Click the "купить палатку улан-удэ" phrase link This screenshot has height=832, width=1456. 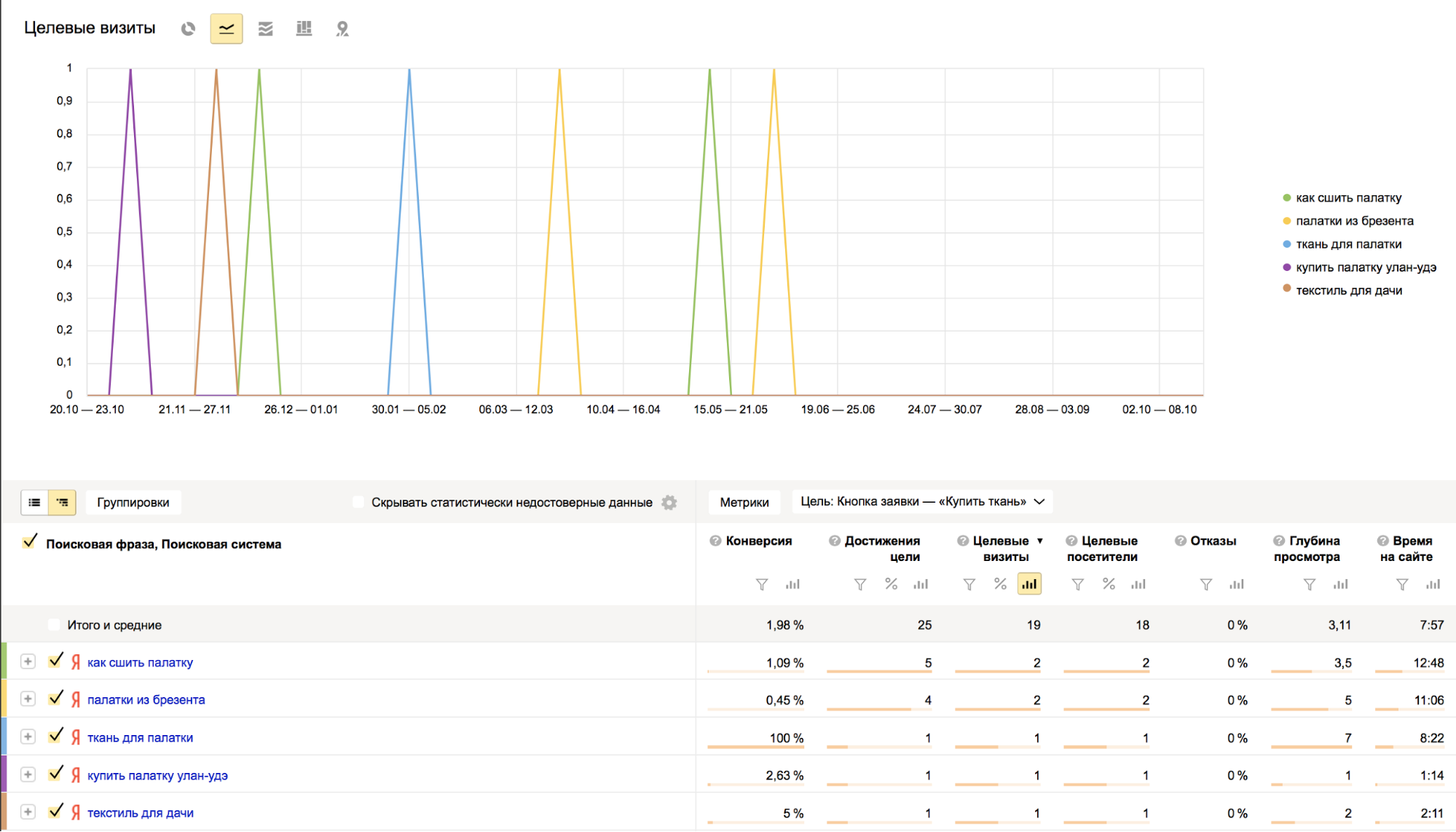(x=157, y=775)
